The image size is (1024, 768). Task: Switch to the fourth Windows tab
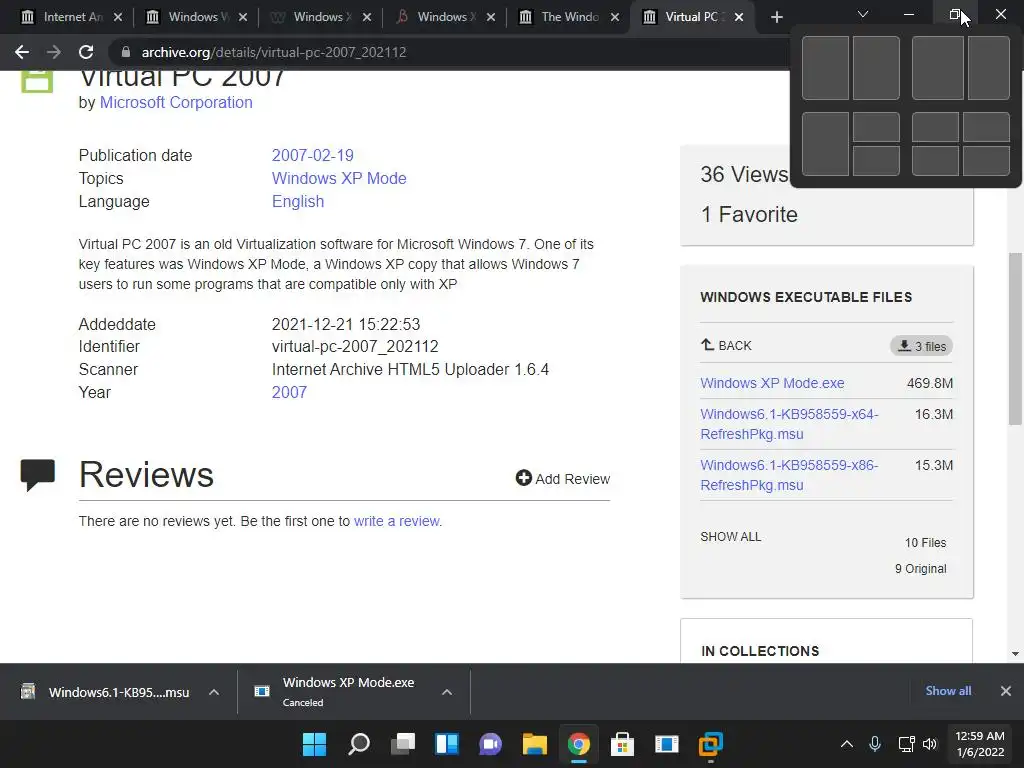438,17
